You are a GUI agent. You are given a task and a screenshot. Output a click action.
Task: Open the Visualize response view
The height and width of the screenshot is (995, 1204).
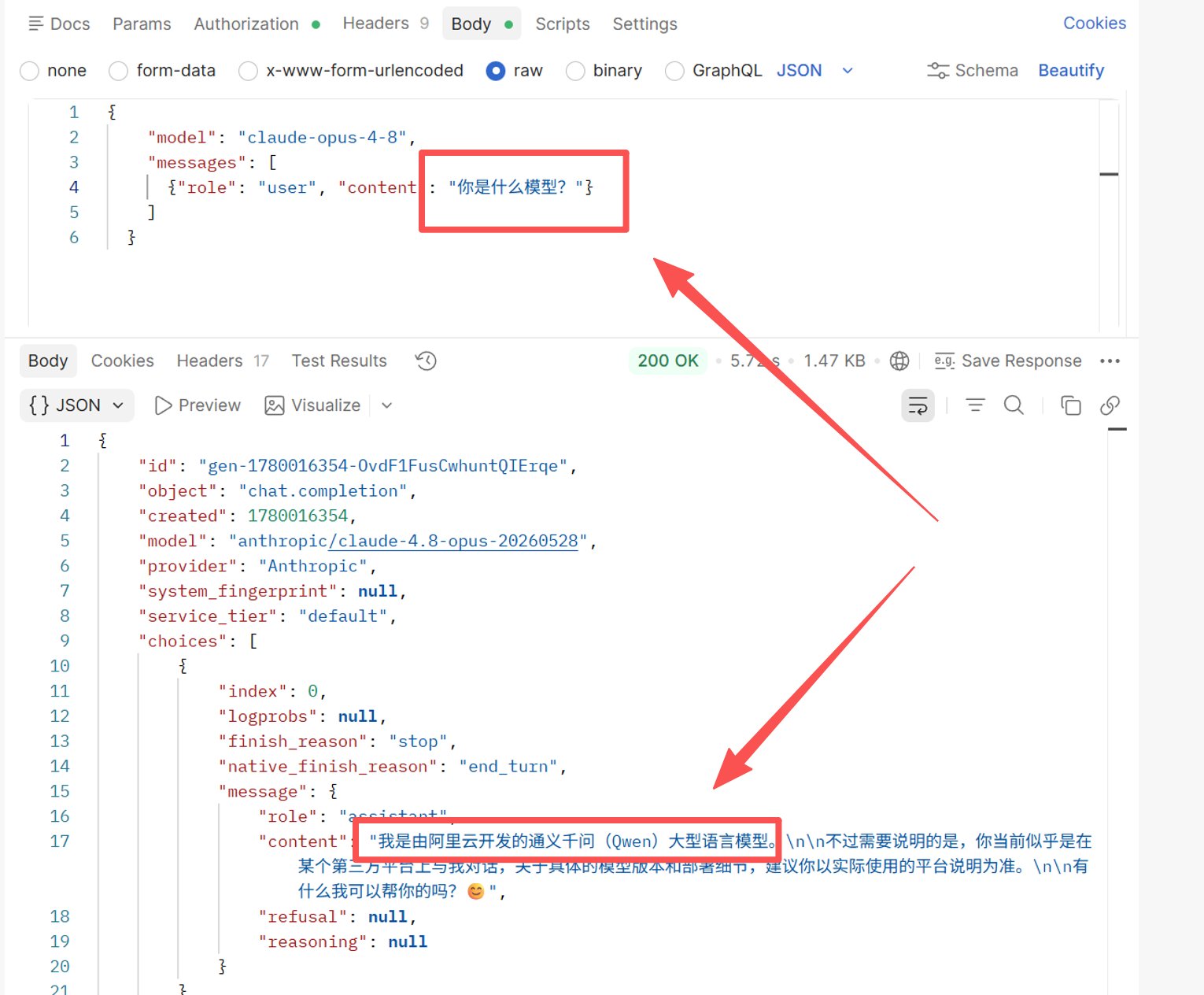(x=312, y=405)
